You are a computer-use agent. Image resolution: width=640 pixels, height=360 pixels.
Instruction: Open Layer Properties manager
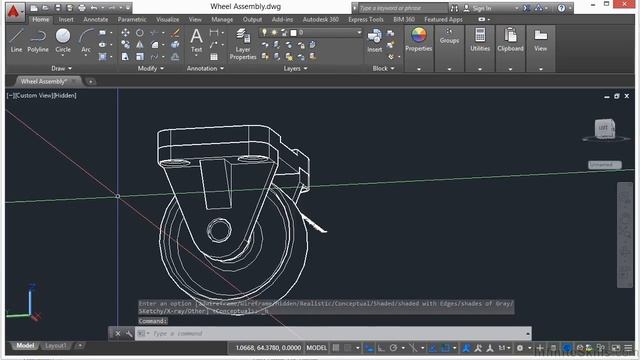click(x=243, y=44)
